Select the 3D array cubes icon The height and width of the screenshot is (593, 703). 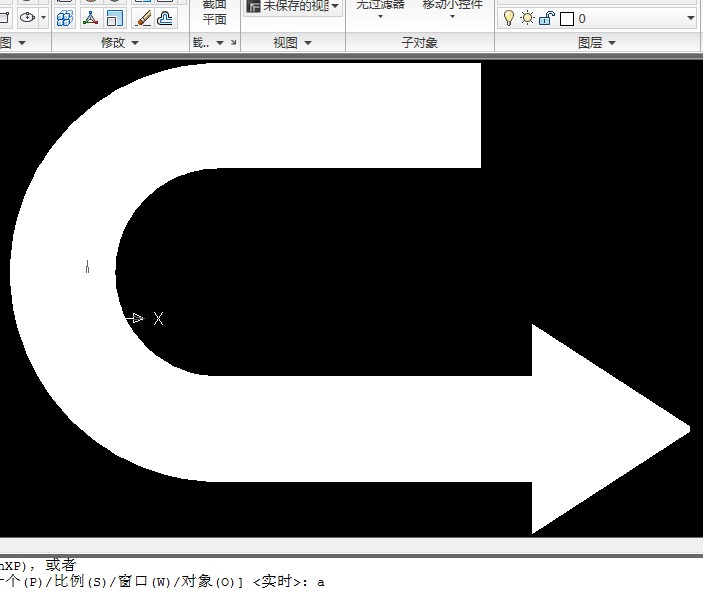[65, 19]
